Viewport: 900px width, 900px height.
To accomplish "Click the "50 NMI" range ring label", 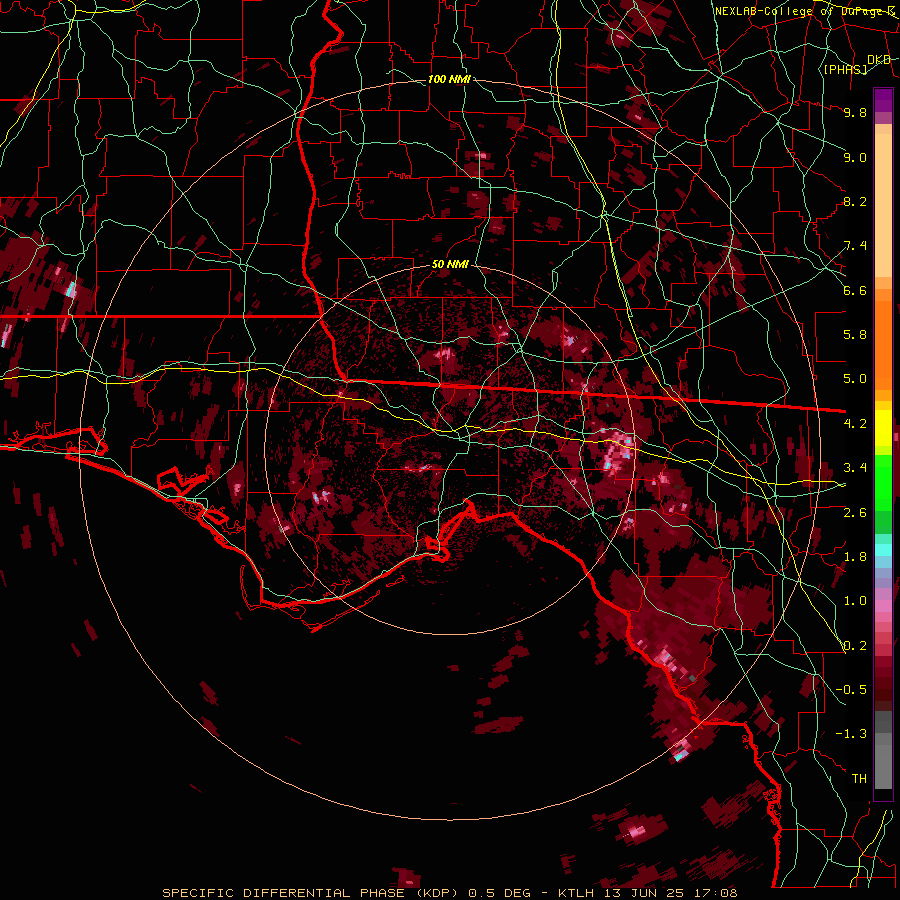I will 450,265.
